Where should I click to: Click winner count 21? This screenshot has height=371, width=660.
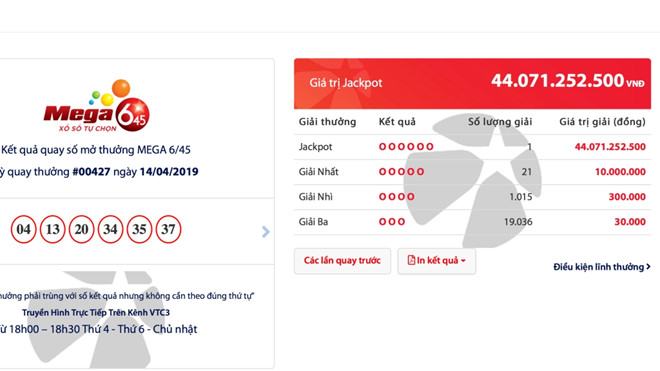[527, 172]
